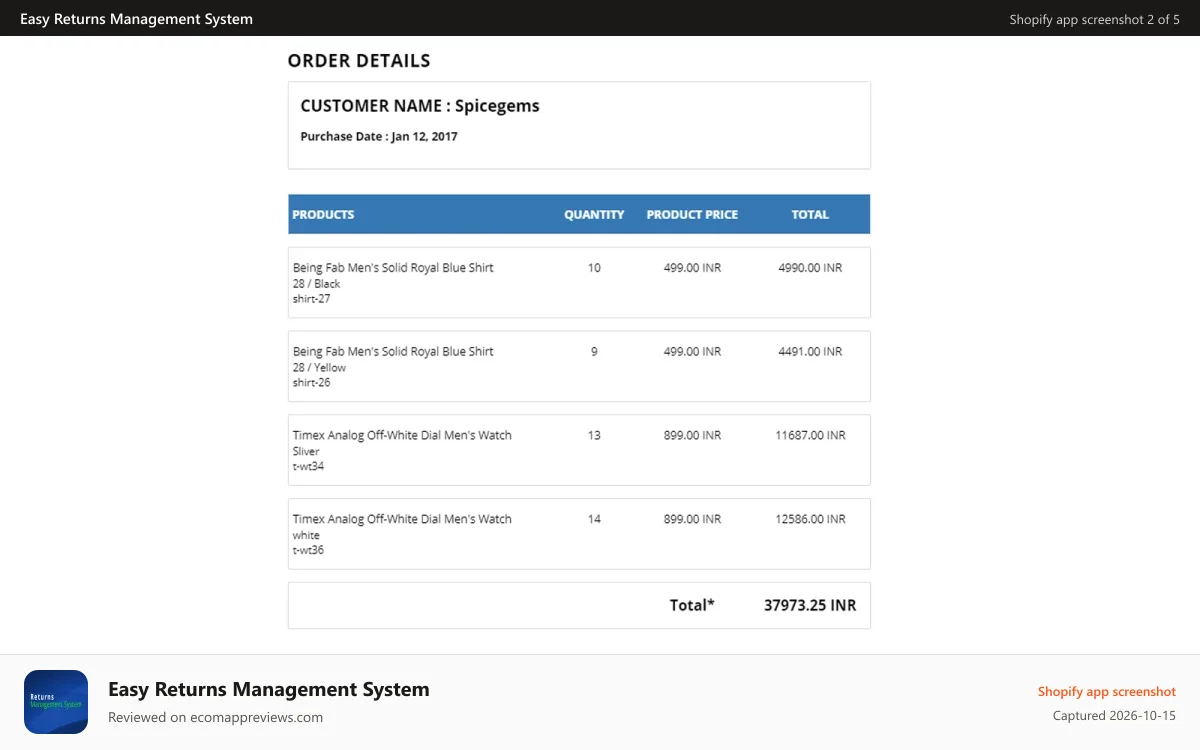
Task: Click the Captured 2026-10-15 text
Action: (1114, 716)
